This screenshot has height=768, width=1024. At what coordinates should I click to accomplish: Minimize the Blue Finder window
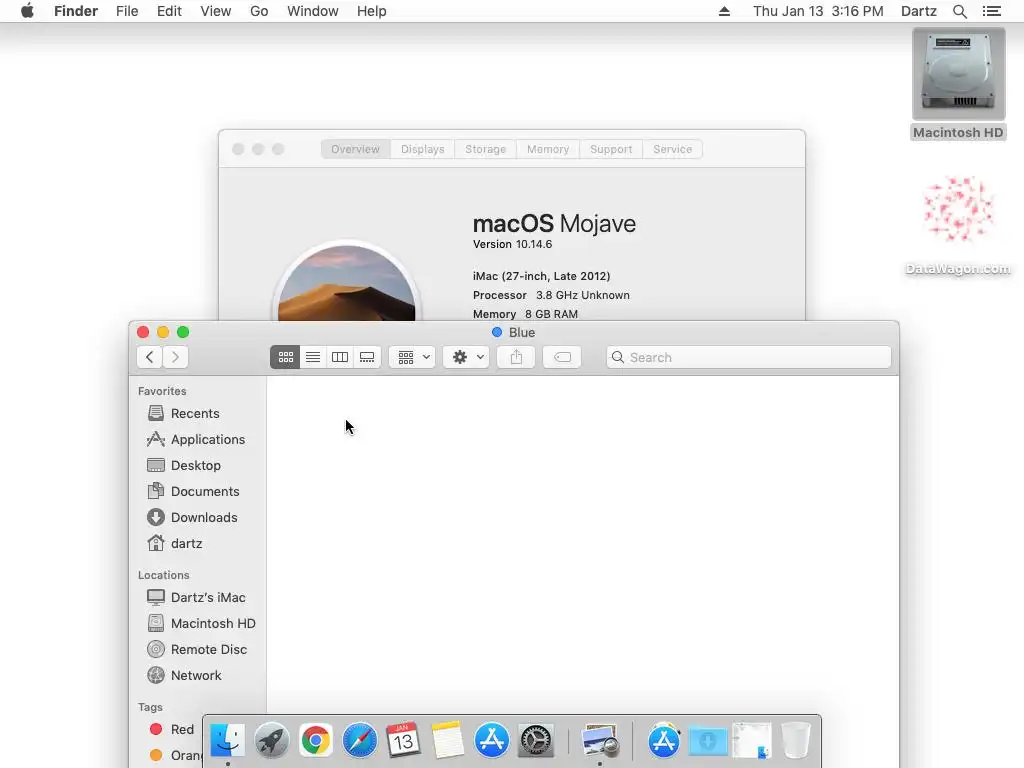tap(163, 332)
